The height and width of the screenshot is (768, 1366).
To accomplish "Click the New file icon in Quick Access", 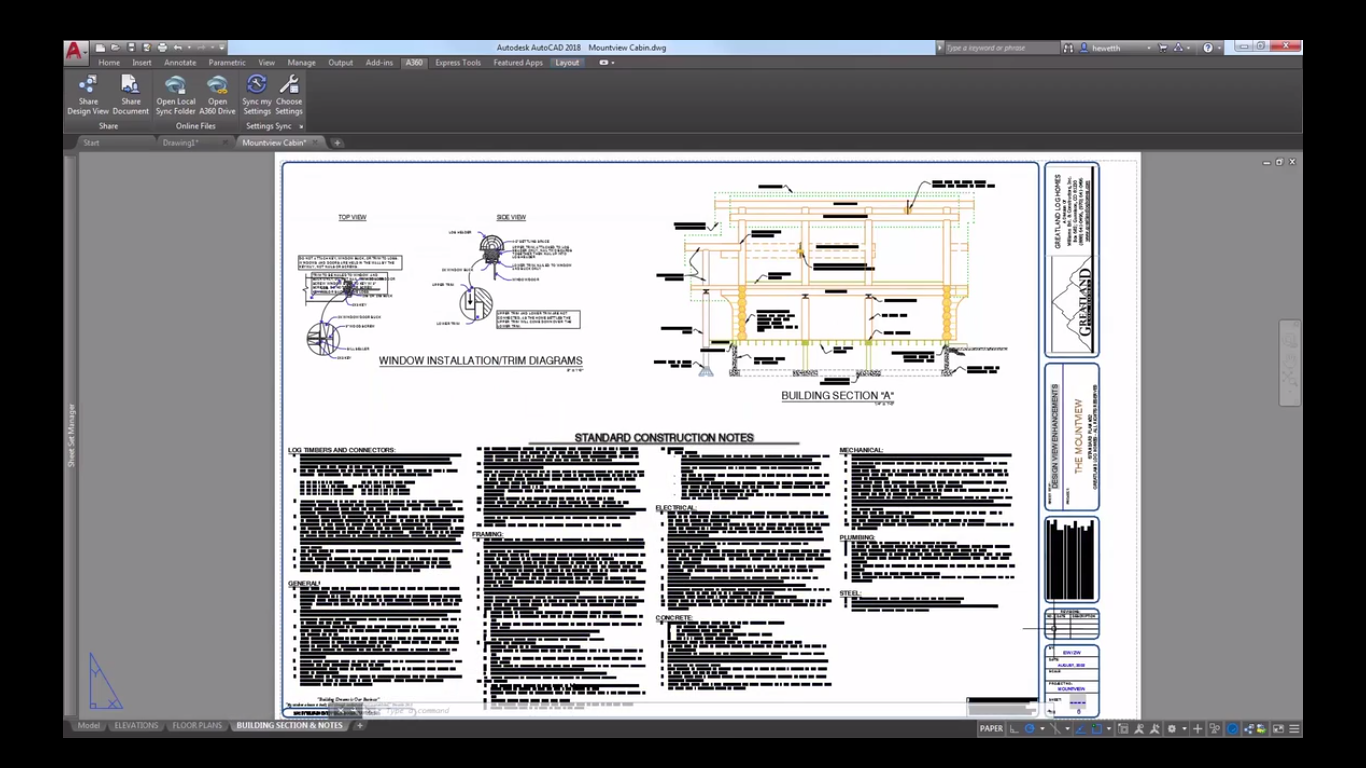I will 100,47.
